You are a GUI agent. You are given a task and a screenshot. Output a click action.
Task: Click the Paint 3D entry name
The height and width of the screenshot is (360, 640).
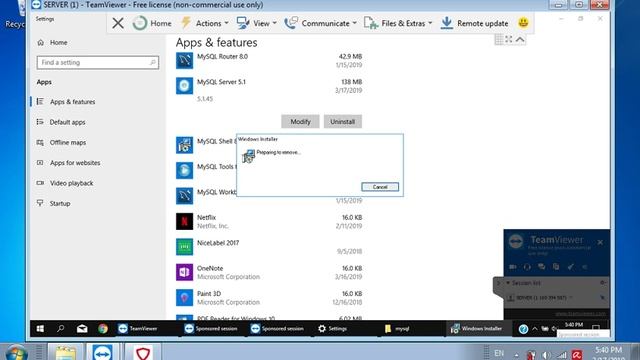point(209,293)
